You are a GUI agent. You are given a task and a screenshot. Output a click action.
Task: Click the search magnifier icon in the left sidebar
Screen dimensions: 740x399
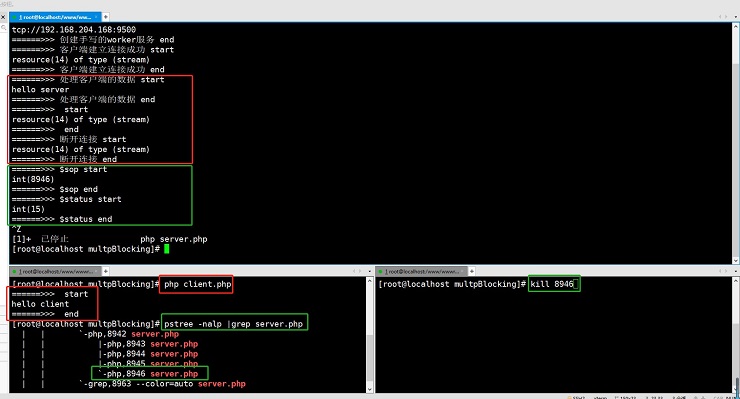pos(4,28)
